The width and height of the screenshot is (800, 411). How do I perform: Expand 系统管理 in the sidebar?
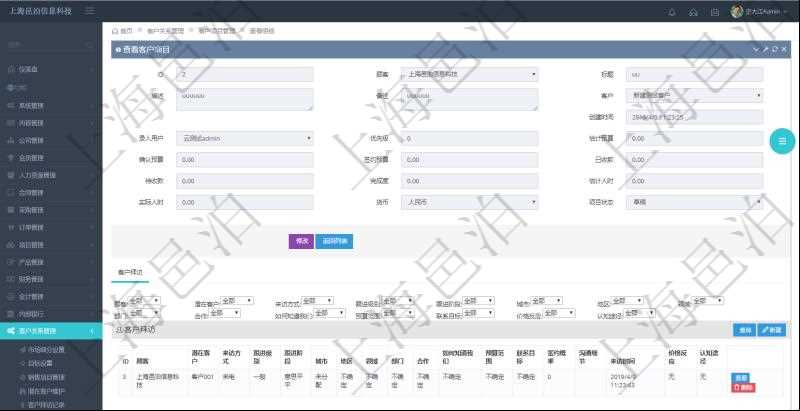point(50,104)
